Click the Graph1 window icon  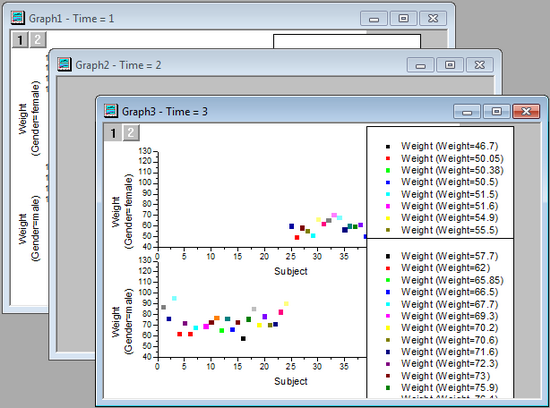18,18
